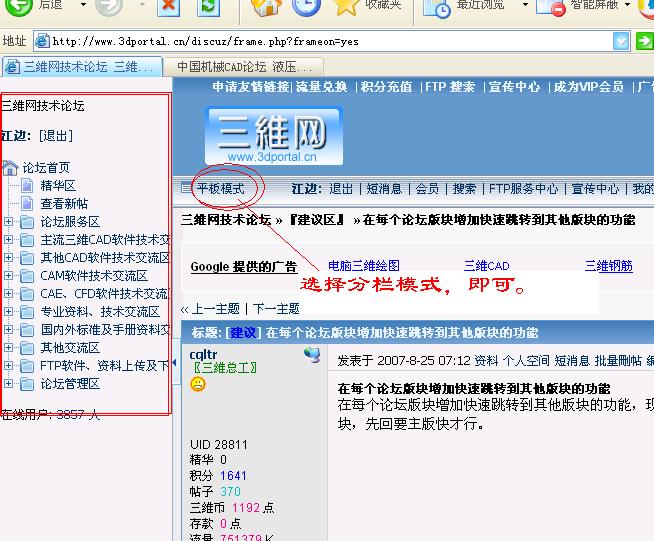Expand the 论坛服务区 tree node
654x541 pixels.
pyautogui.click(x=8, y=221)
